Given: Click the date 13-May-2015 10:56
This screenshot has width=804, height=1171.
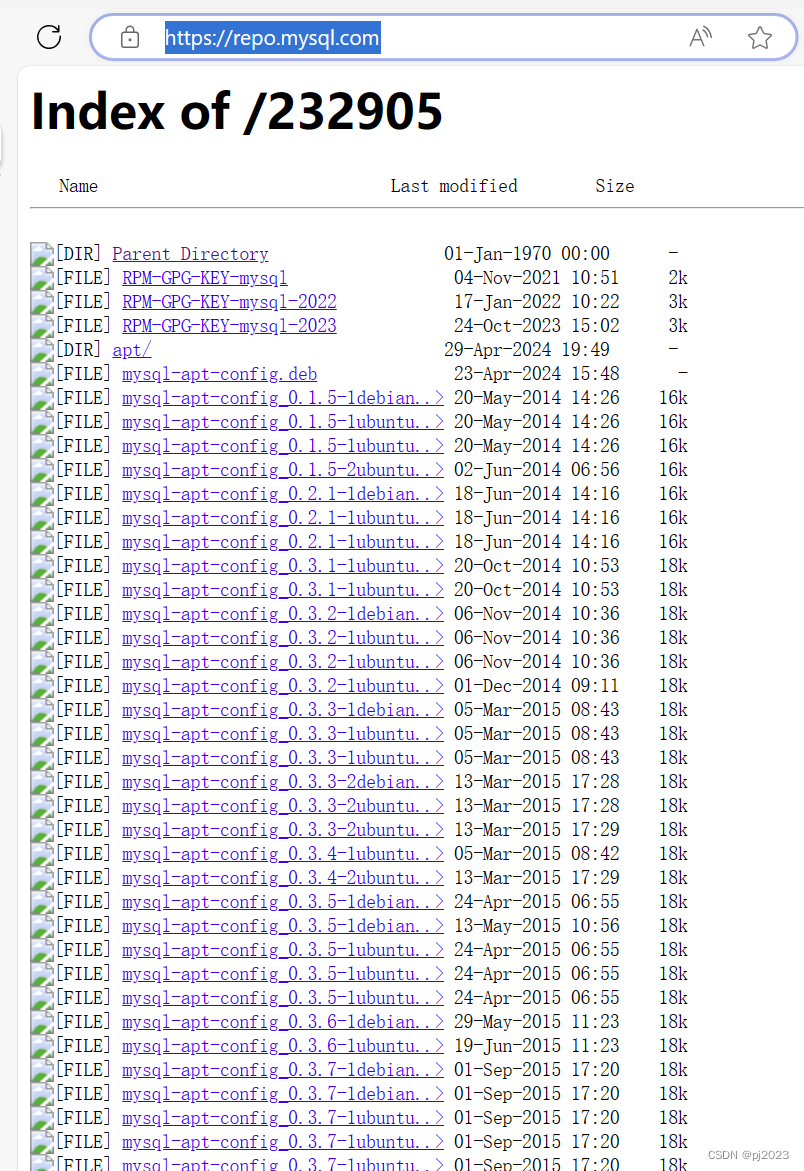Looking at the screenshot, I should click(x=537, y=925).
